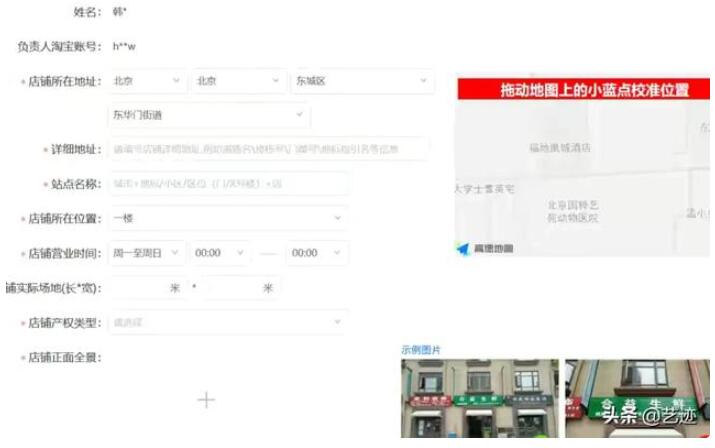Open the first example storefront thumbnail
The image size is (715, 448).
click(476, 398)
